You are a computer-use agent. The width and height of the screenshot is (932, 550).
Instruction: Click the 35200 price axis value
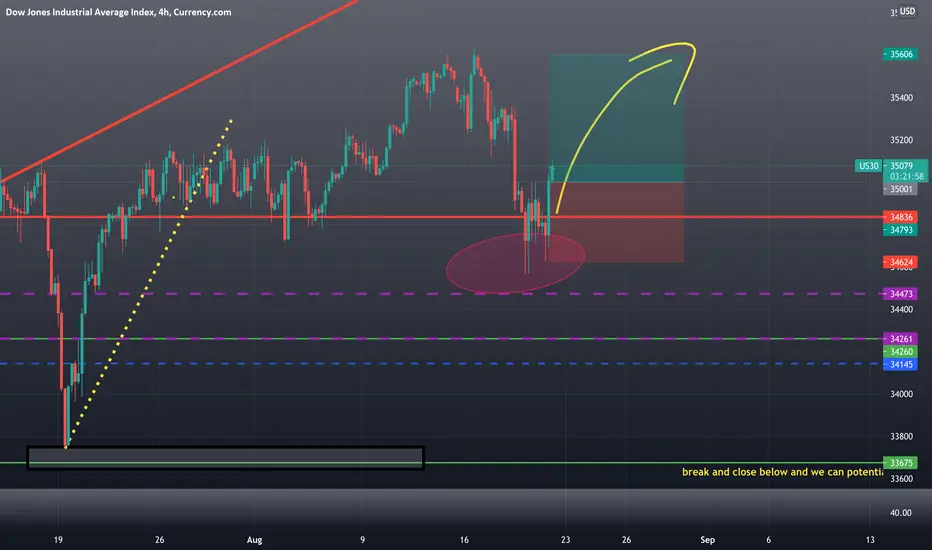(901, 140)
